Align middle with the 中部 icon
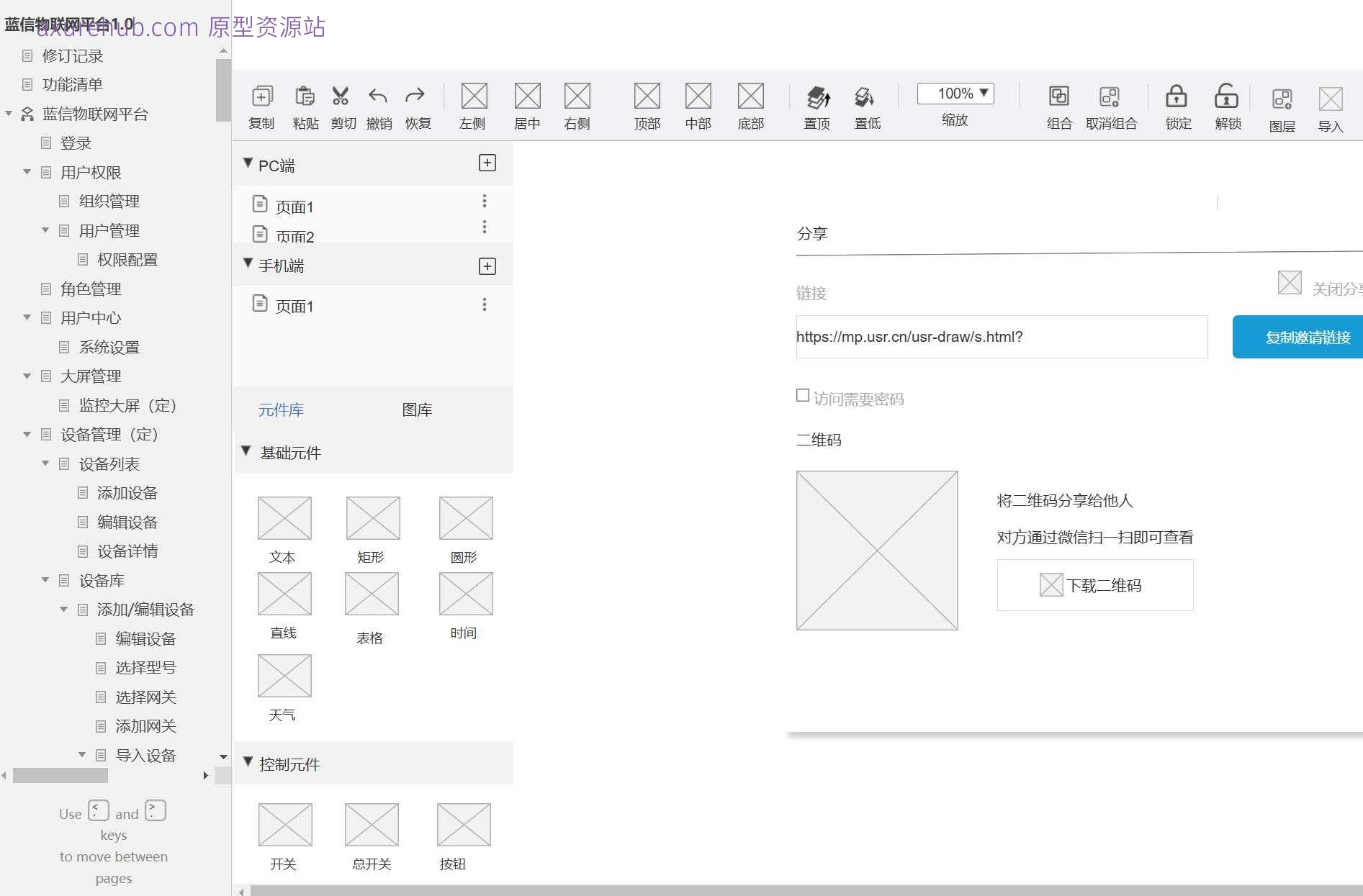 (698, 96)
